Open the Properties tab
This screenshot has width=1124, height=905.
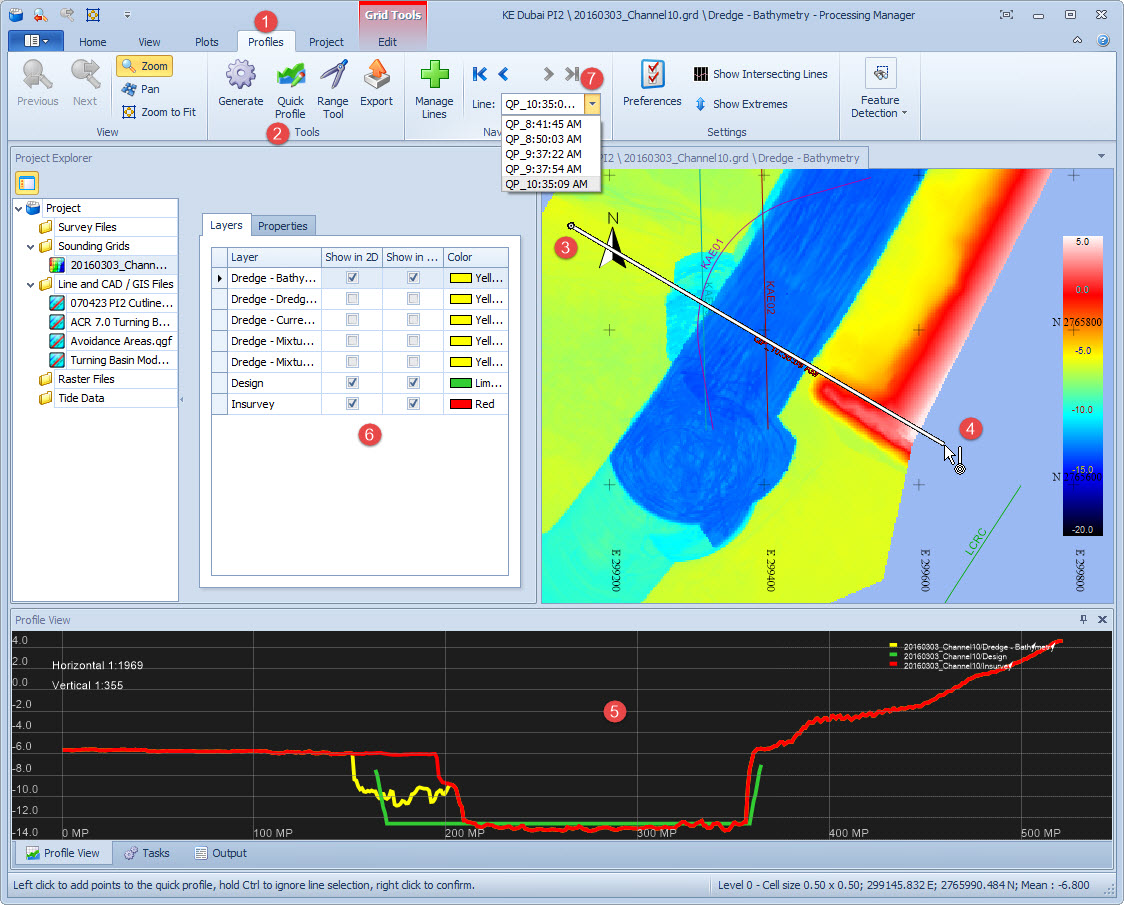point(283,226)
